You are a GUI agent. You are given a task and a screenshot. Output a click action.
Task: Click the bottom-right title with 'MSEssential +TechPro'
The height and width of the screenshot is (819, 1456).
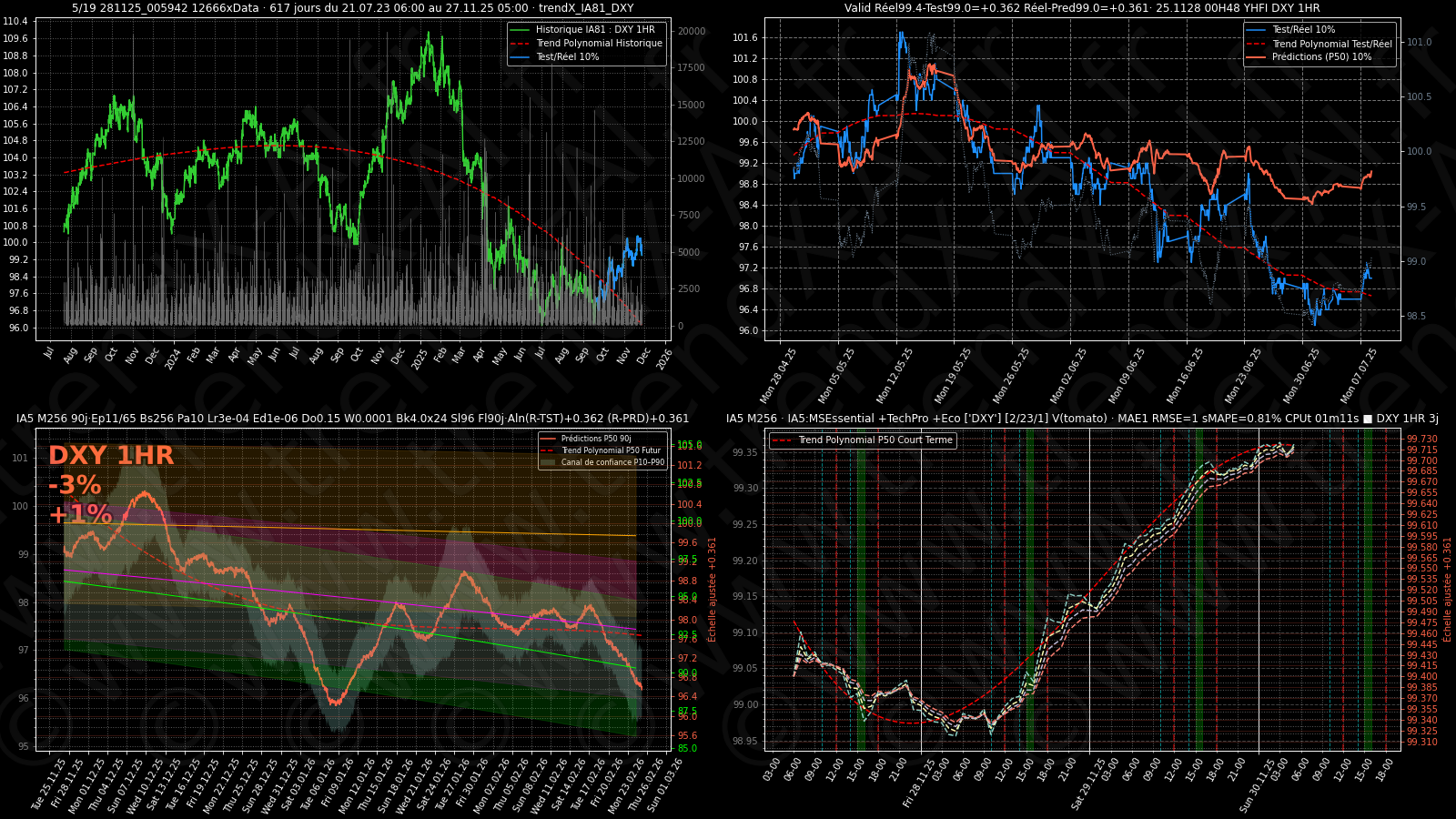point(1082,419)
